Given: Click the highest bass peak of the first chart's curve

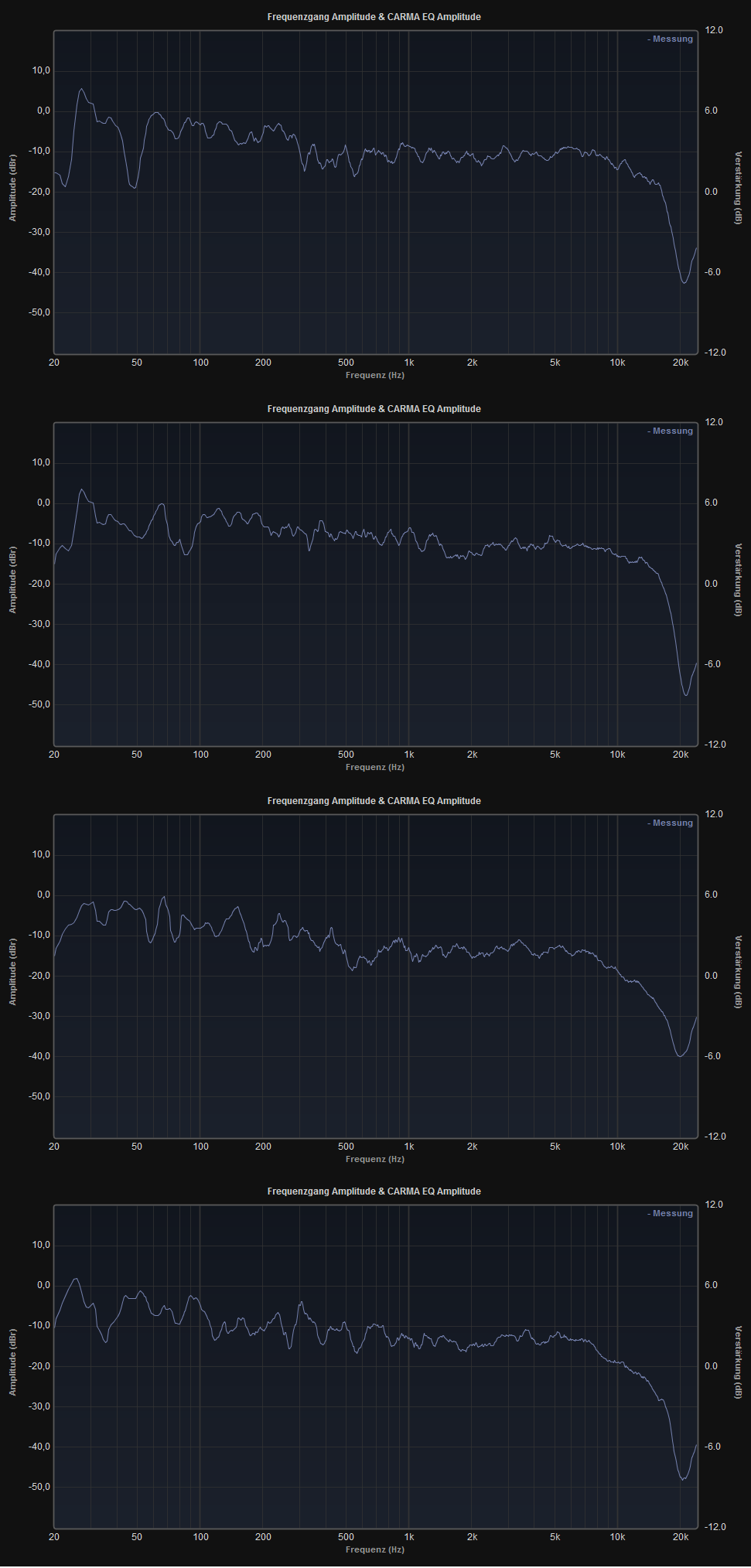Looking at the screenshot, I should point(81,89).
